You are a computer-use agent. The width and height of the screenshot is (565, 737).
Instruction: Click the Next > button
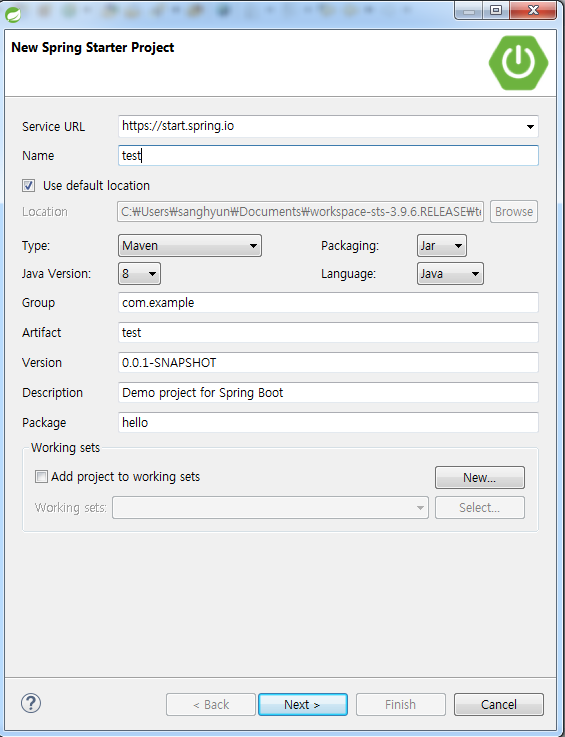[x=303, y=705]
